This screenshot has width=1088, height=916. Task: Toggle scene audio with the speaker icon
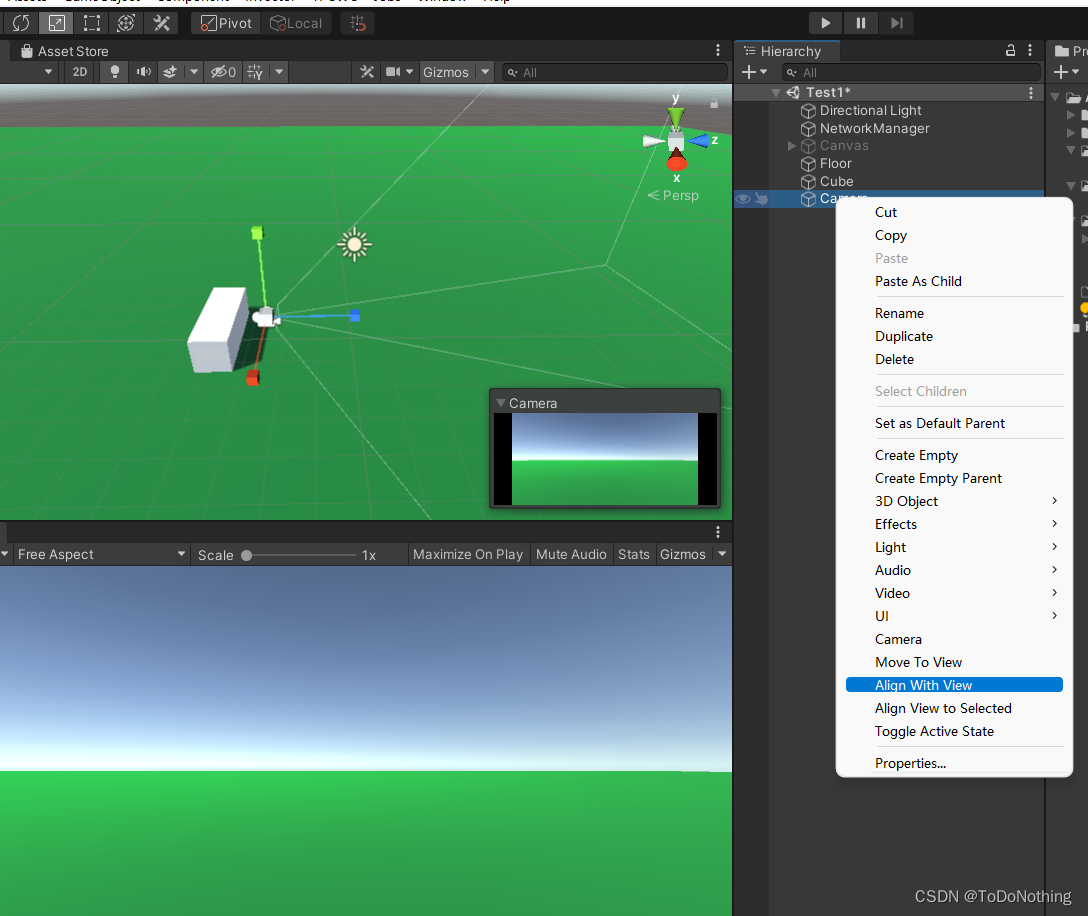click(144, 71)
